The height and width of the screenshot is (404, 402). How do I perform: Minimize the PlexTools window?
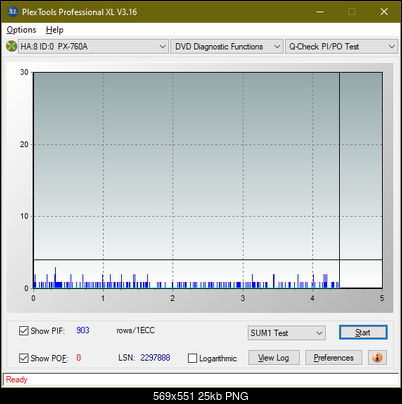click(x=320, y=12)
